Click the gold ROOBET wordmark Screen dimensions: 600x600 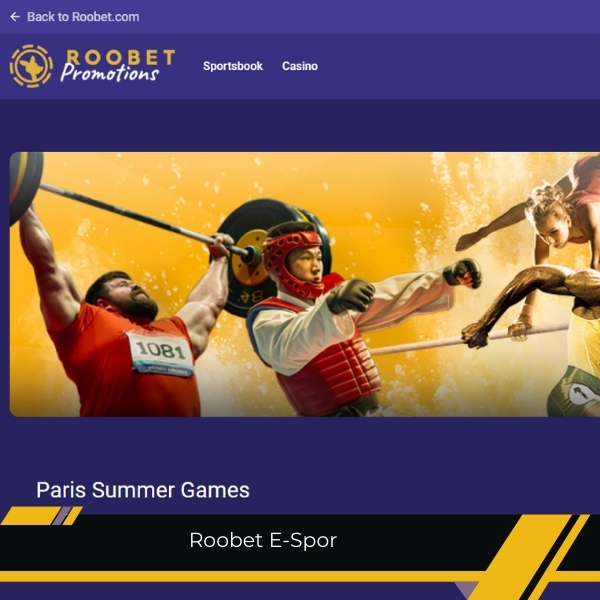(x=121, y=57)
